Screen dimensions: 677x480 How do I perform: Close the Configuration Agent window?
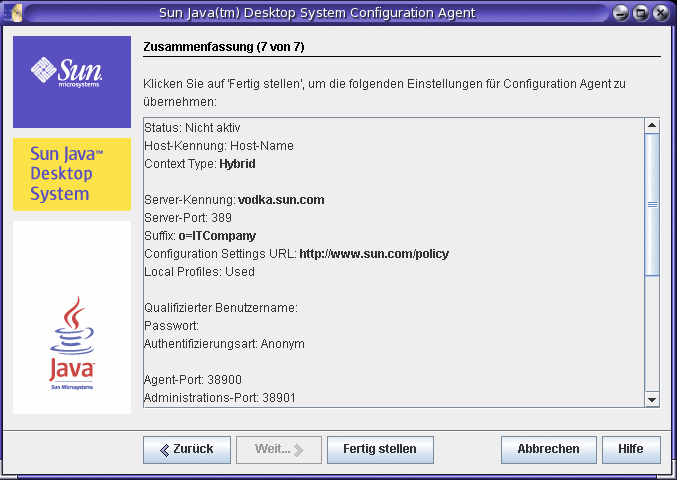[661, 13]
